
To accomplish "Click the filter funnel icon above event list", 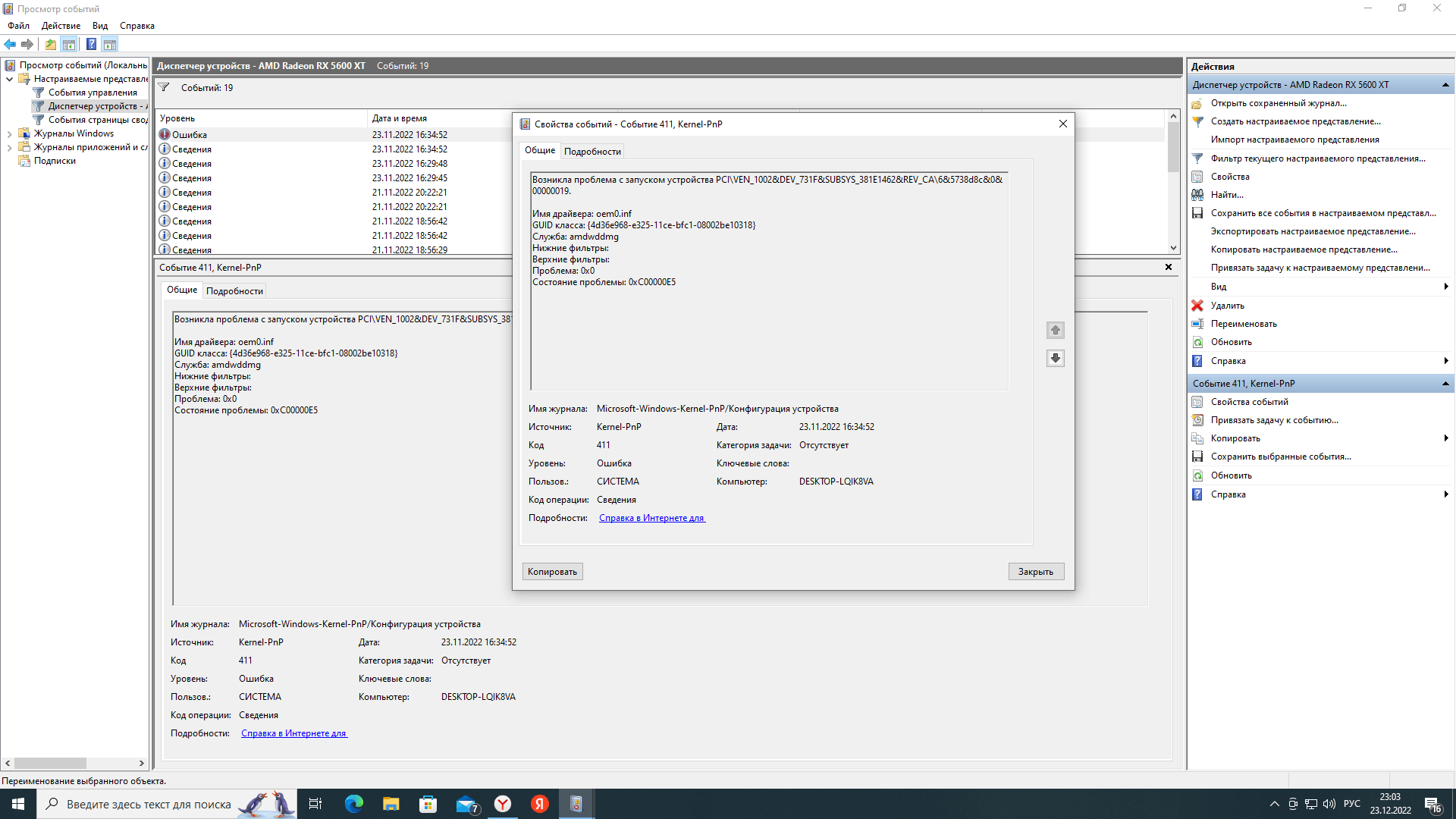I will pyautogui.click(x=164, y=88).
